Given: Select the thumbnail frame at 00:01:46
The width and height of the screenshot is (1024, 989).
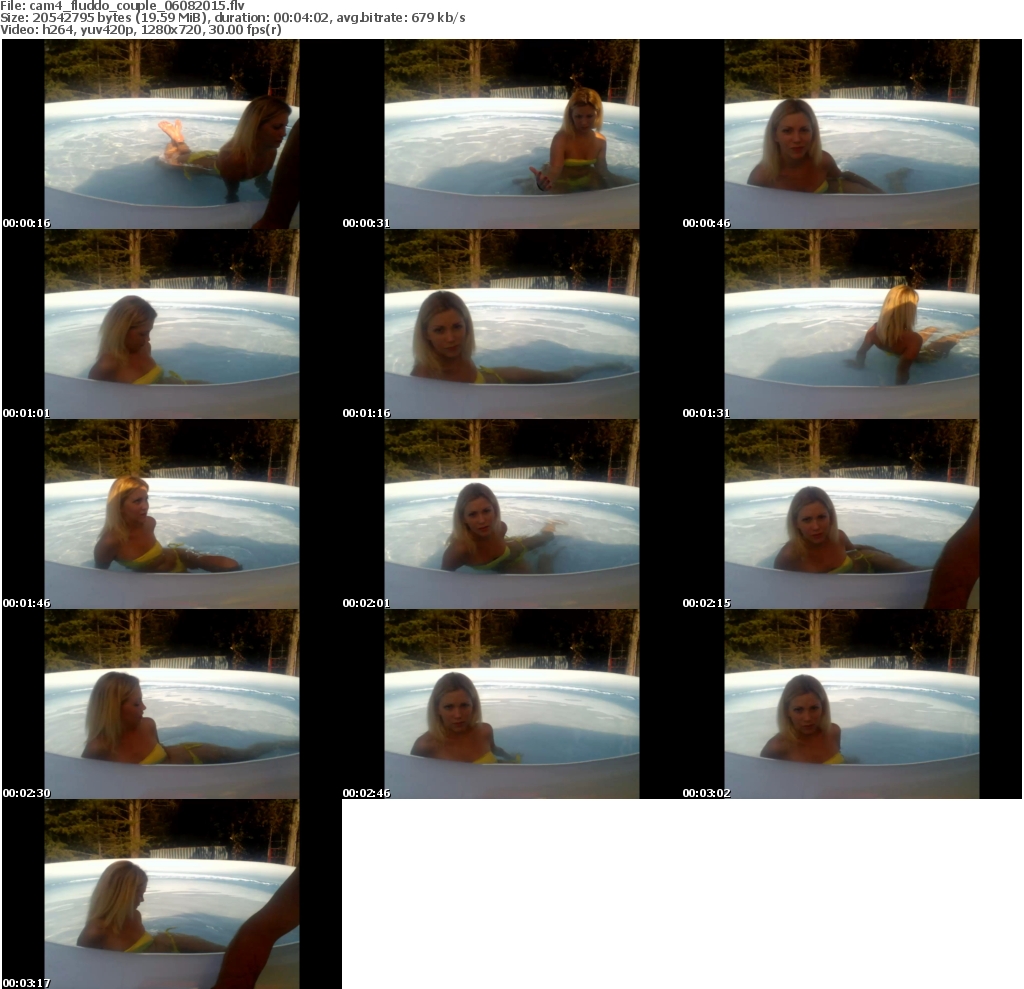Looking at the screenshot, I should 172,514.
